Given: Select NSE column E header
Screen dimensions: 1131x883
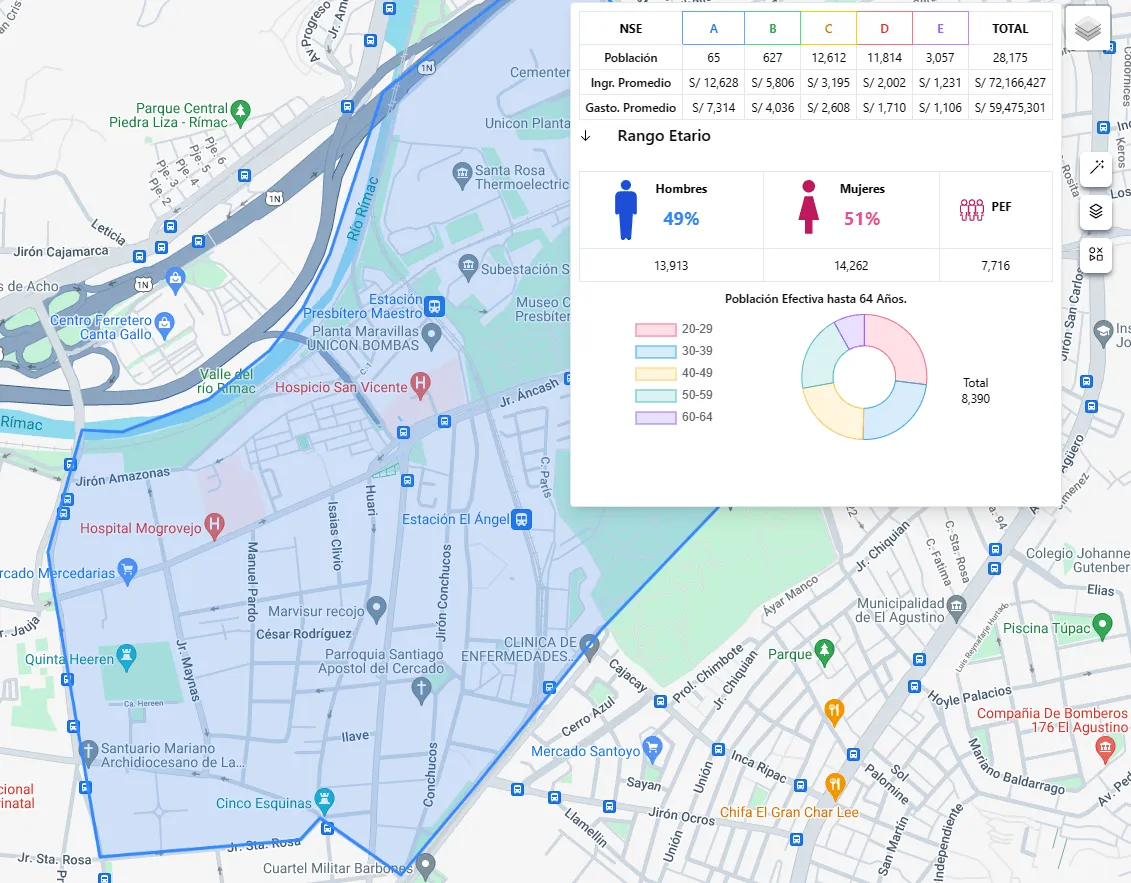Looking at the screenshot, I should coord(940,29).
